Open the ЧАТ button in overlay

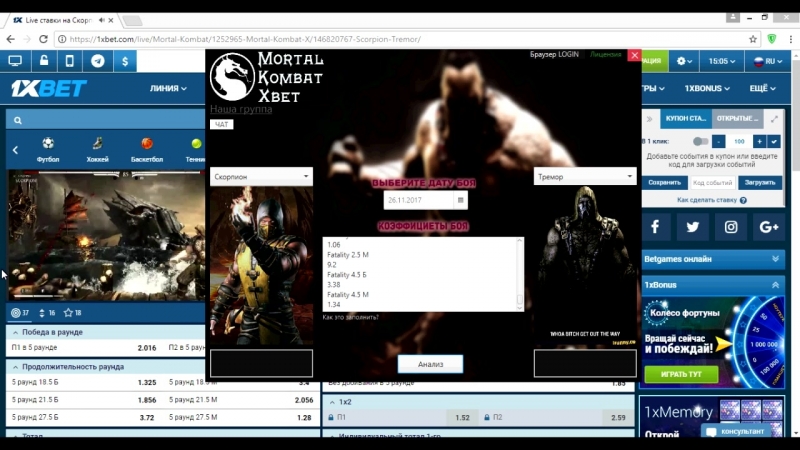click(x=221, y=124)
